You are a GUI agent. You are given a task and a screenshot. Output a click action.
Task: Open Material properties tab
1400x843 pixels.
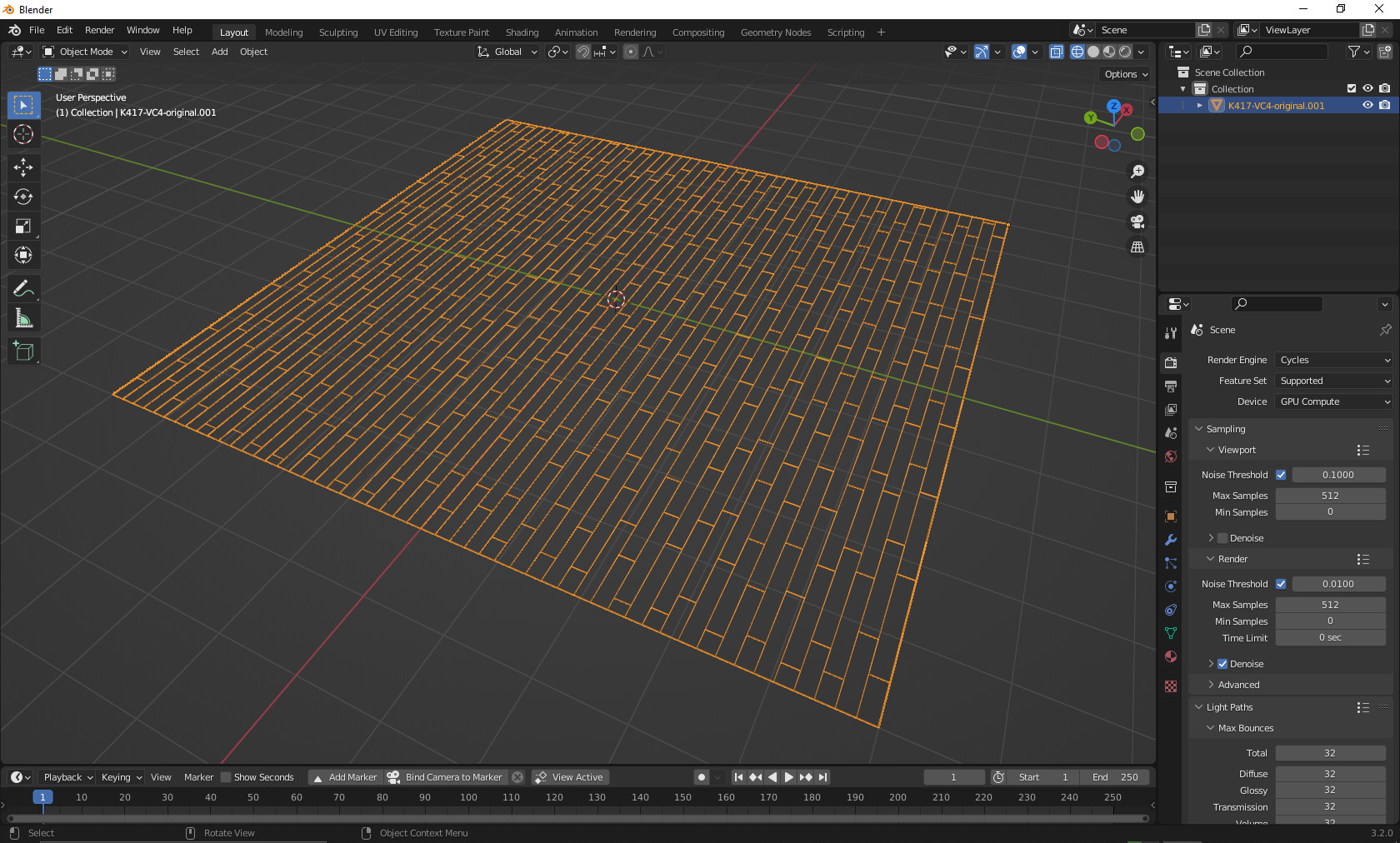(1171, 656)
